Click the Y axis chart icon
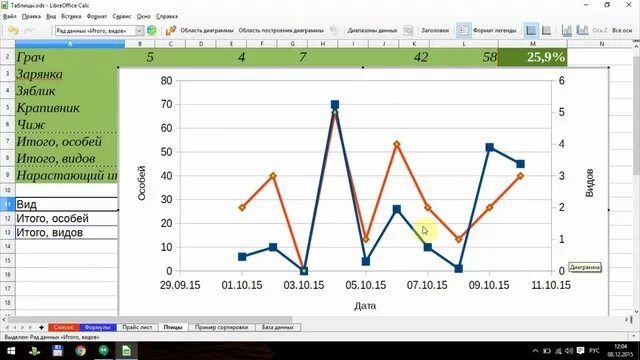 tap(582, 30)
